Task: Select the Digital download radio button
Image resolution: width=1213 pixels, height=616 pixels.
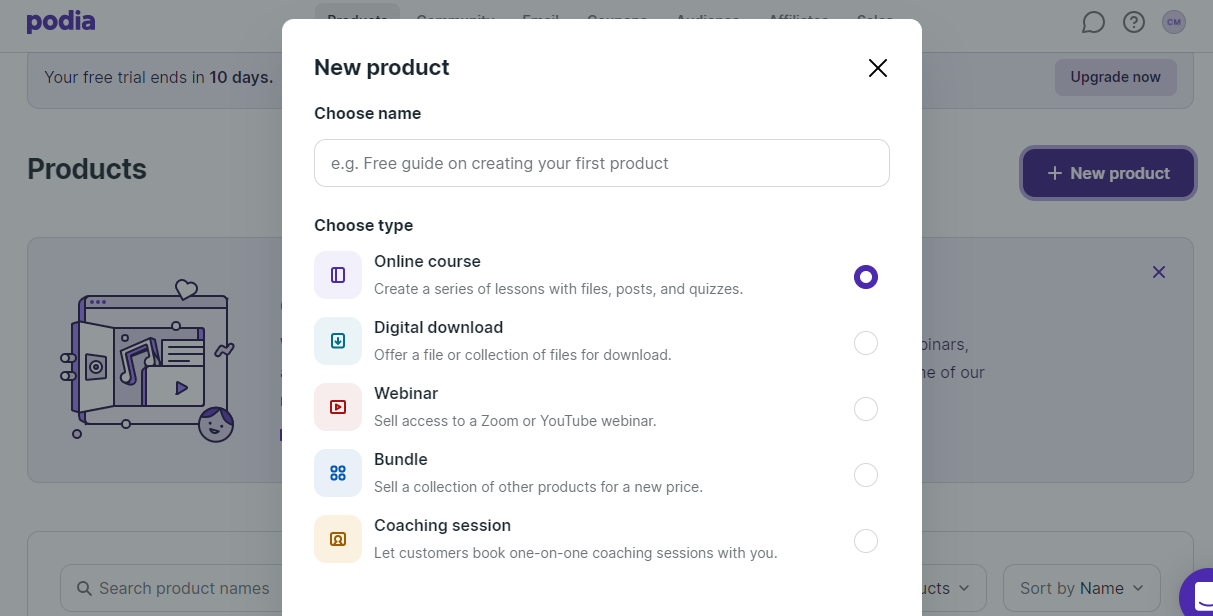Action: [866, 343]
